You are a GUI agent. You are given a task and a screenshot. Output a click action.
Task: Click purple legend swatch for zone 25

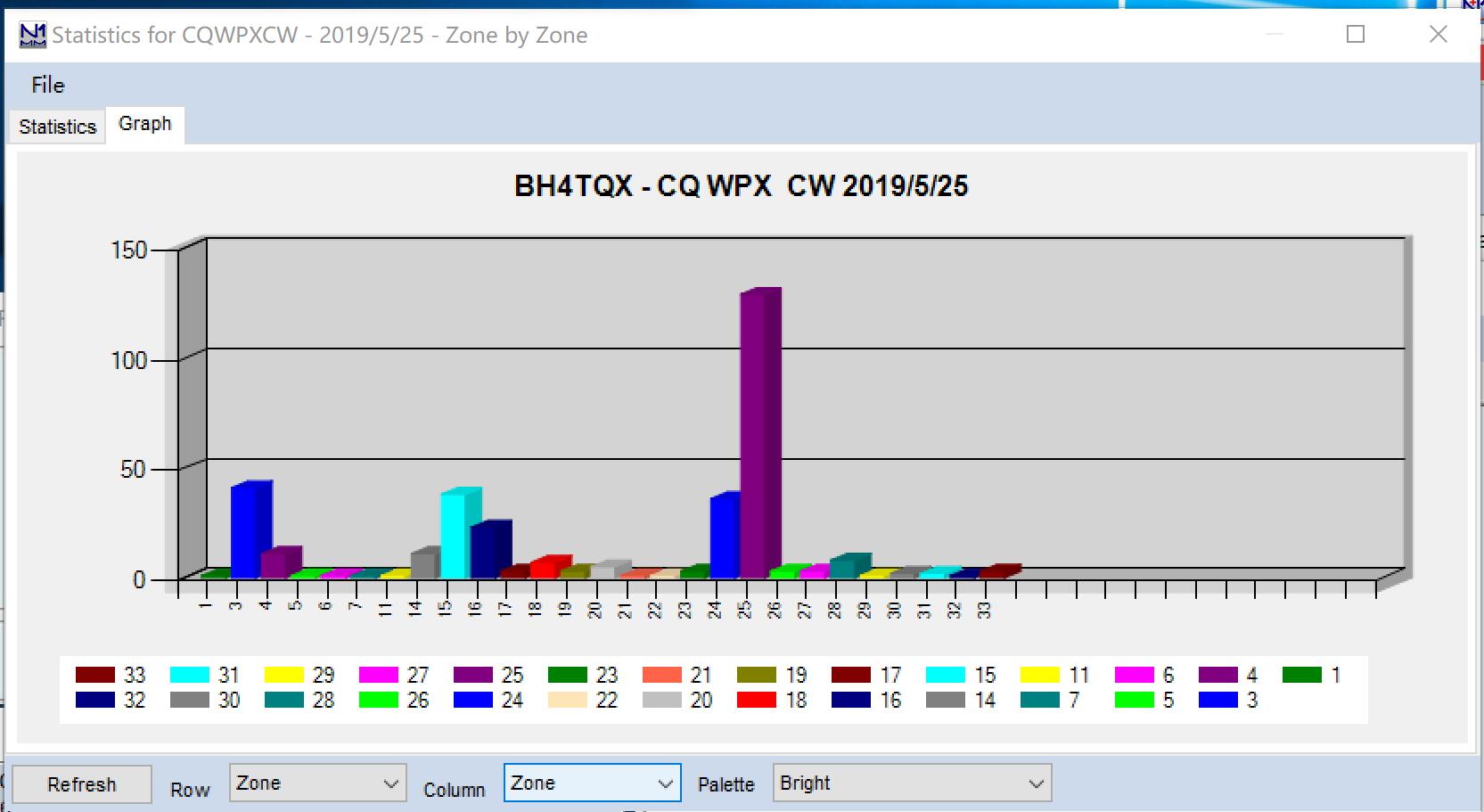[473, 675]
